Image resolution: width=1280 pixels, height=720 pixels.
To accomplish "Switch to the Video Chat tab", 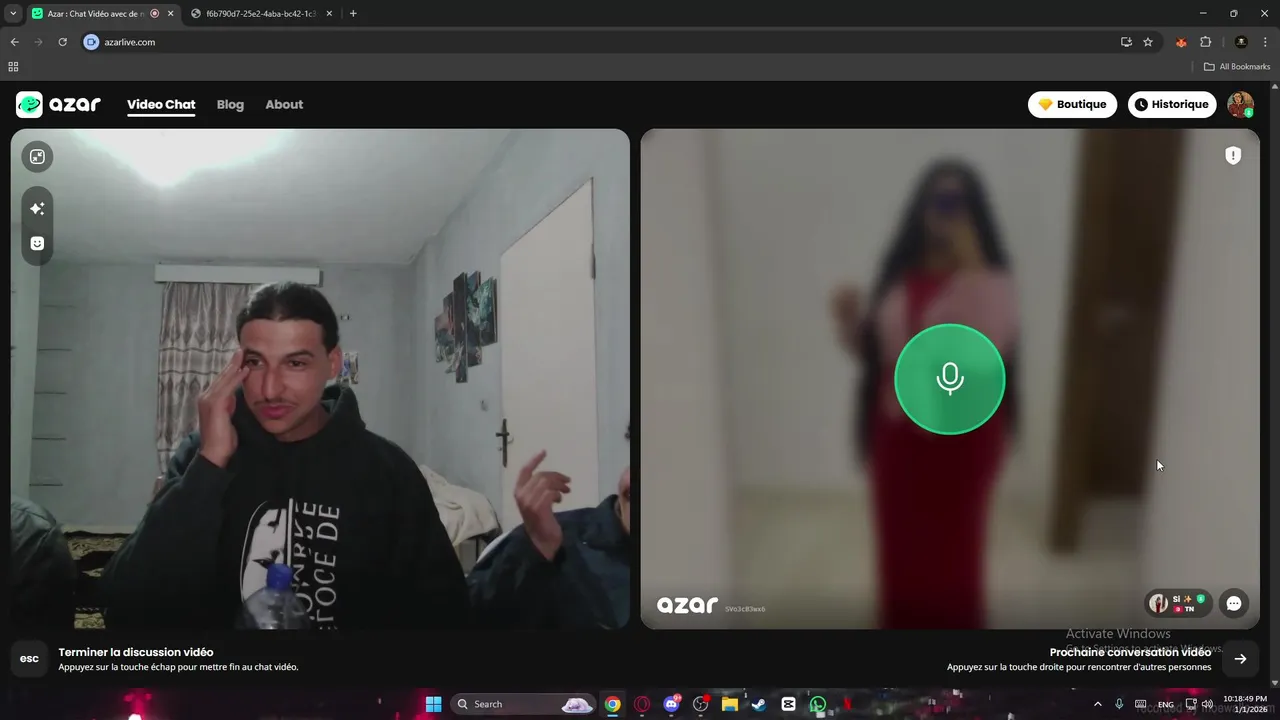I will click(x=161, y=104).
